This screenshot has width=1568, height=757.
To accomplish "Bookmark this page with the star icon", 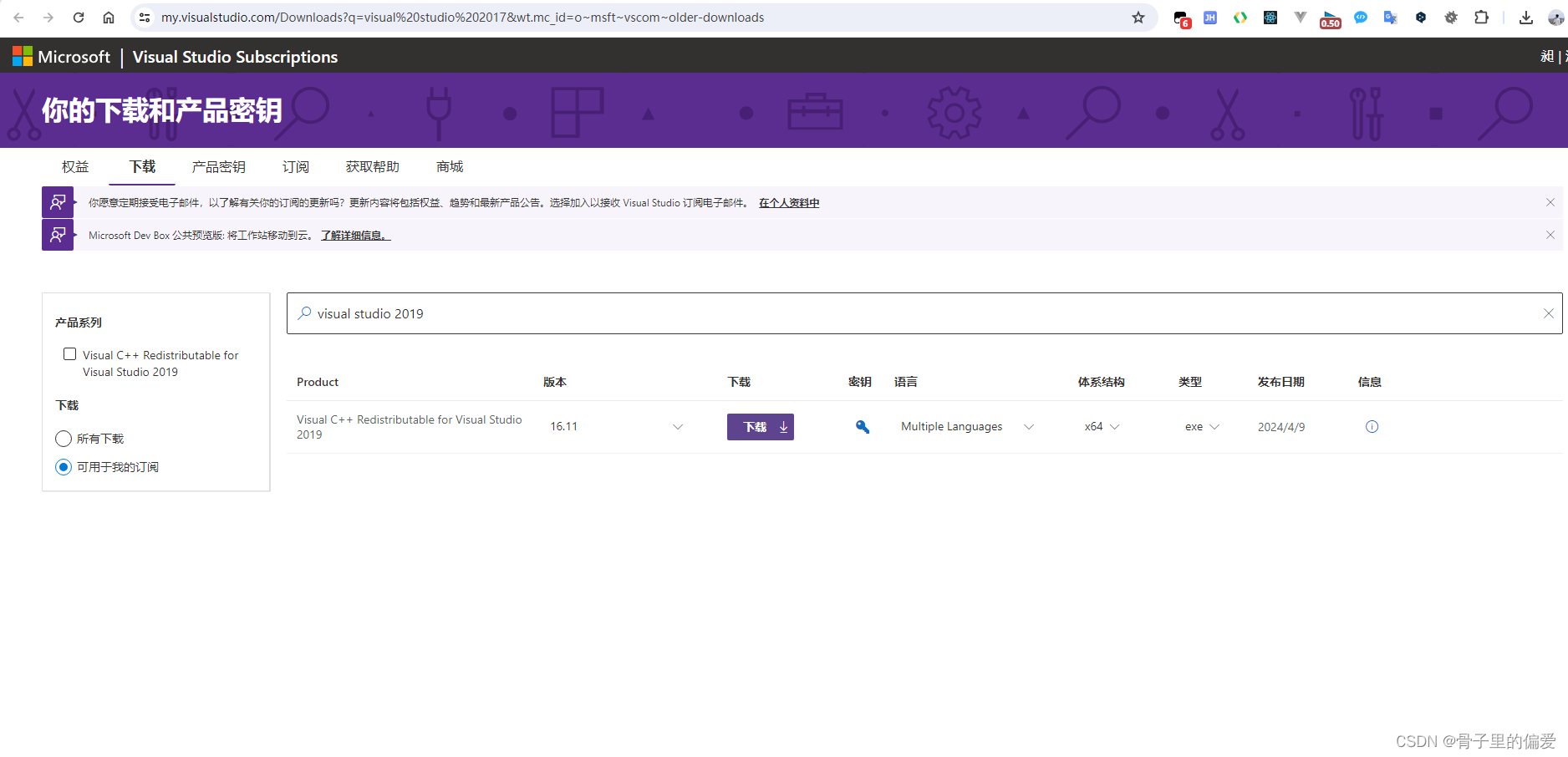I will [1138, 18].
